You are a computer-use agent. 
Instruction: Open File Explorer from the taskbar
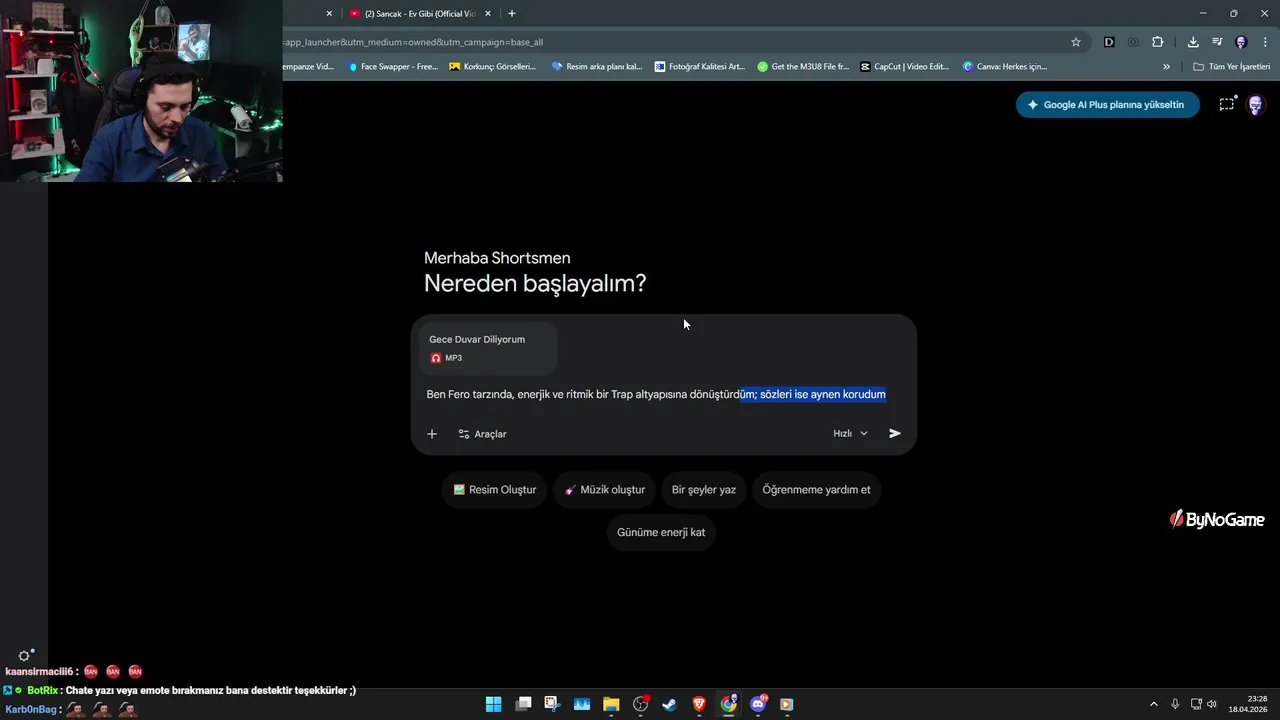coord(611,704)
